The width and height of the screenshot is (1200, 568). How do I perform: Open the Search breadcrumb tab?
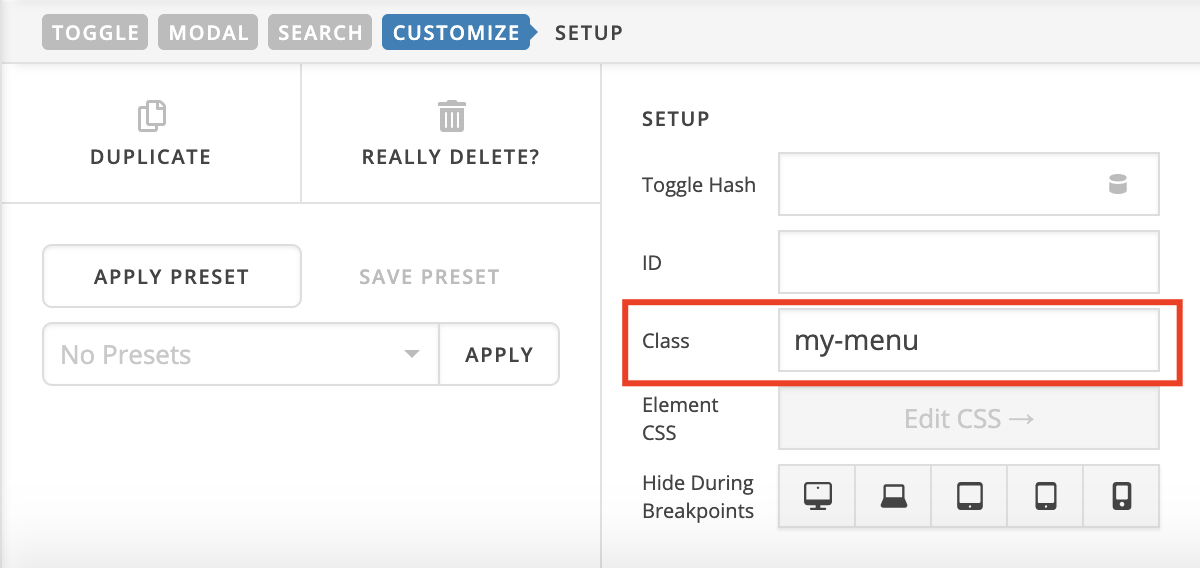click(320, 32)
